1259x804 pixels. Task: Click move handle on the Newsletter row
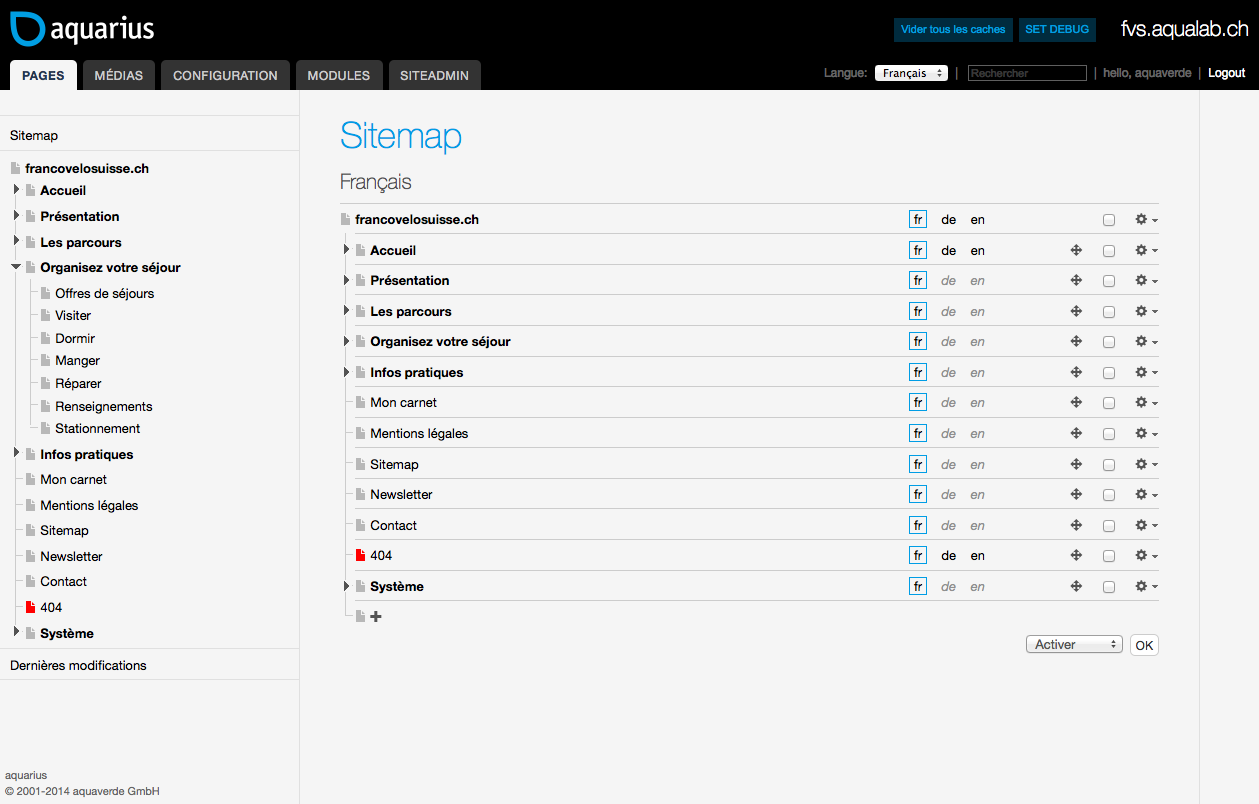[1076, 495]
